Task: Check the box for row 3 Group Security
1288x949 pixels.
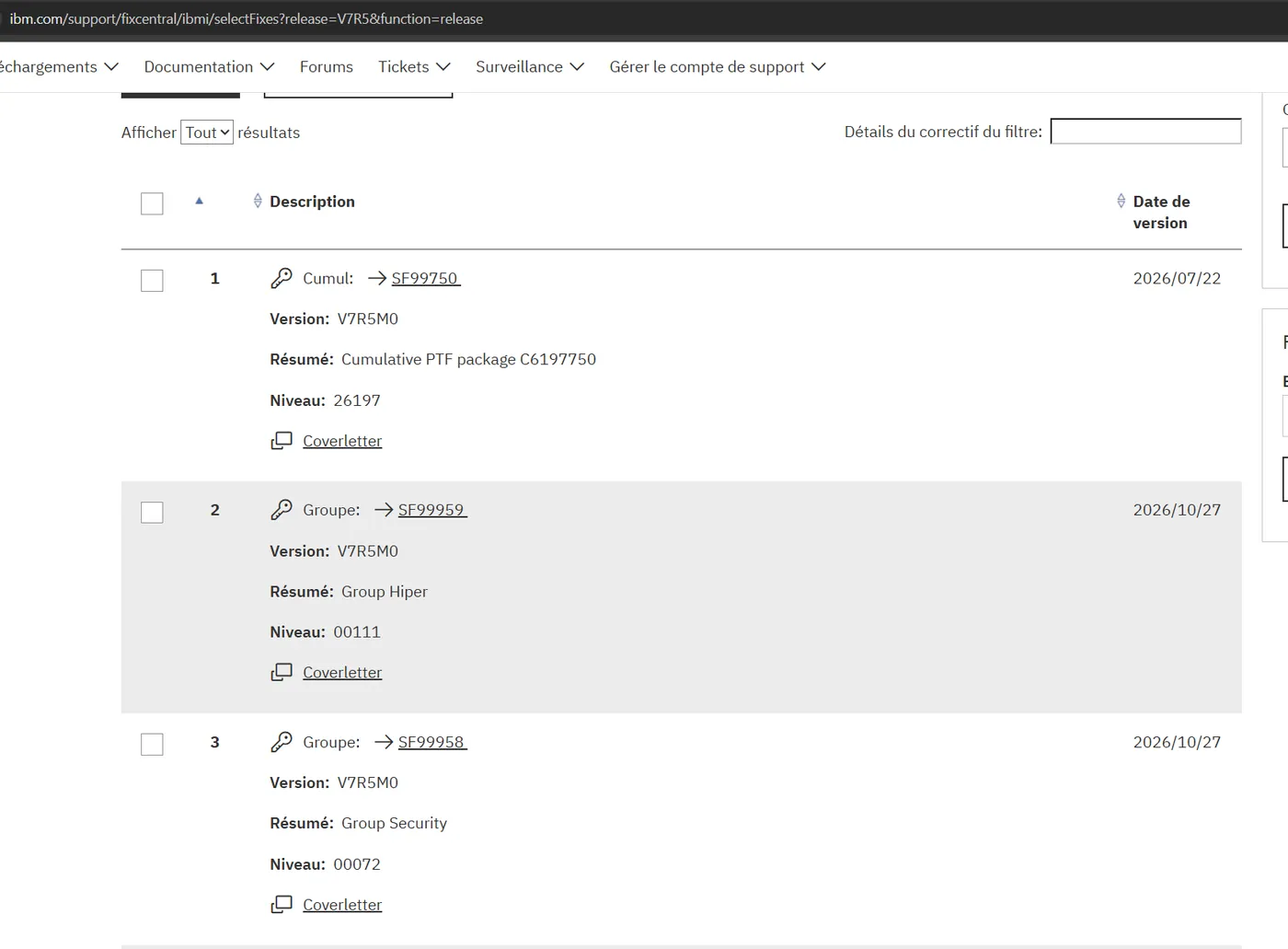Action: pos(152,744)
